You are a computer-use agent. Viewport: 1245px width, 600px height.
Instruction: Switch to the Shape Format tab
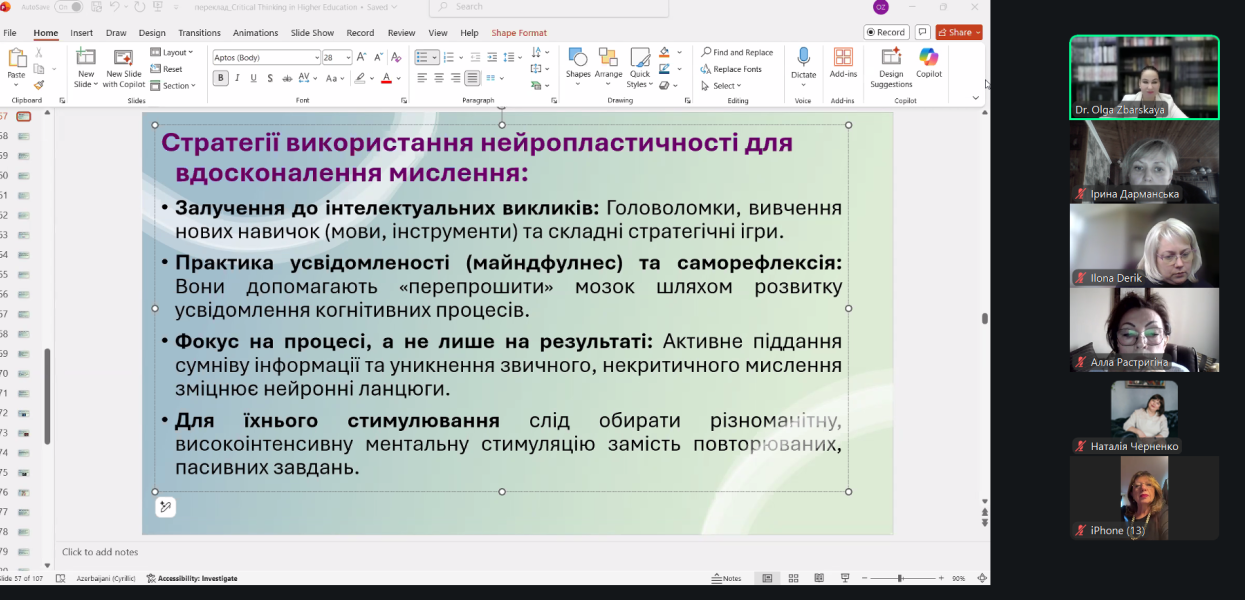pyautogui.click(x=519, y=33)
